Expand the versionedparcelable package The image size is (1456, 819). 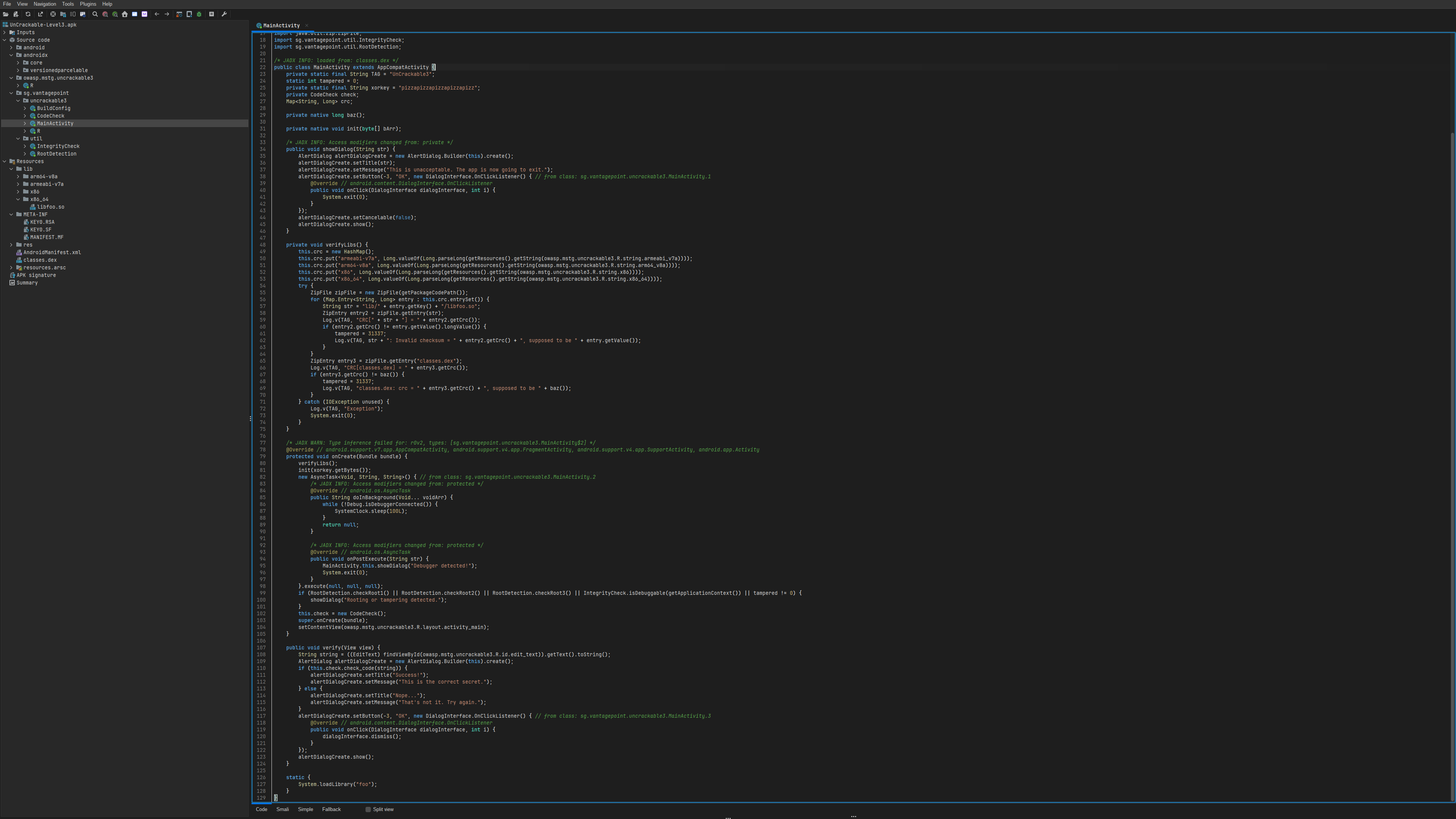(x=18, y=71)
